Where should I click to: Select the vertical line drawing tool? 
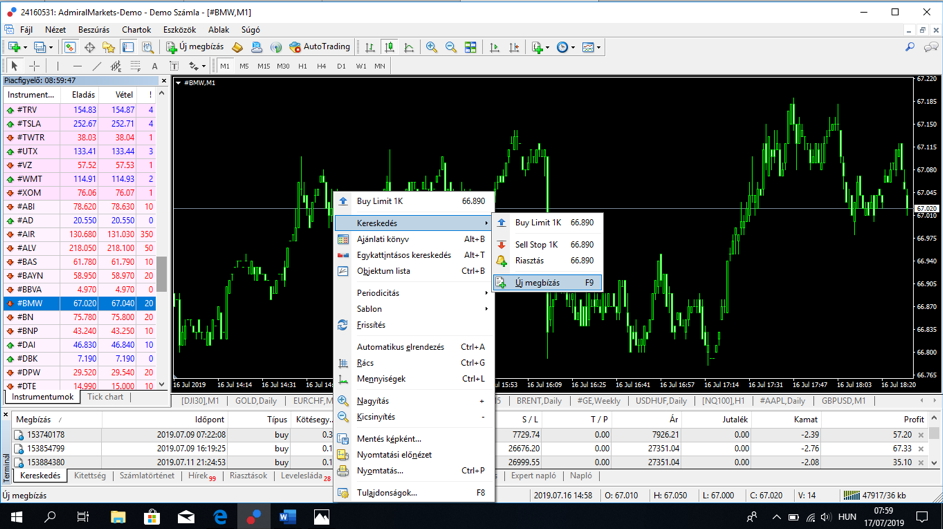pos(58,66)
